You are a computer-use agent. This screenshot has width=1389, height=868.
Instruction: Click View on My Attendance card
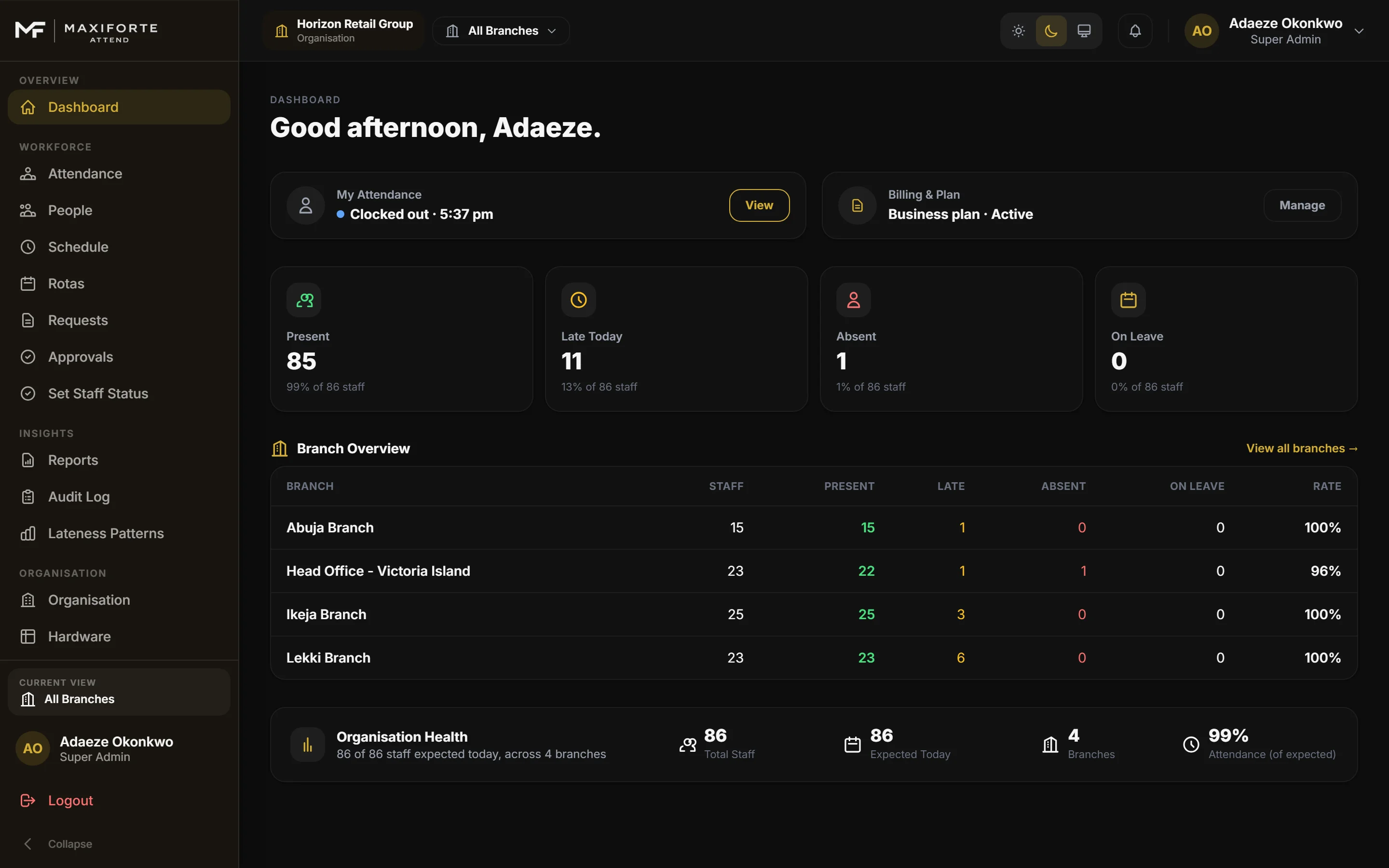click(x=759, y=205)
